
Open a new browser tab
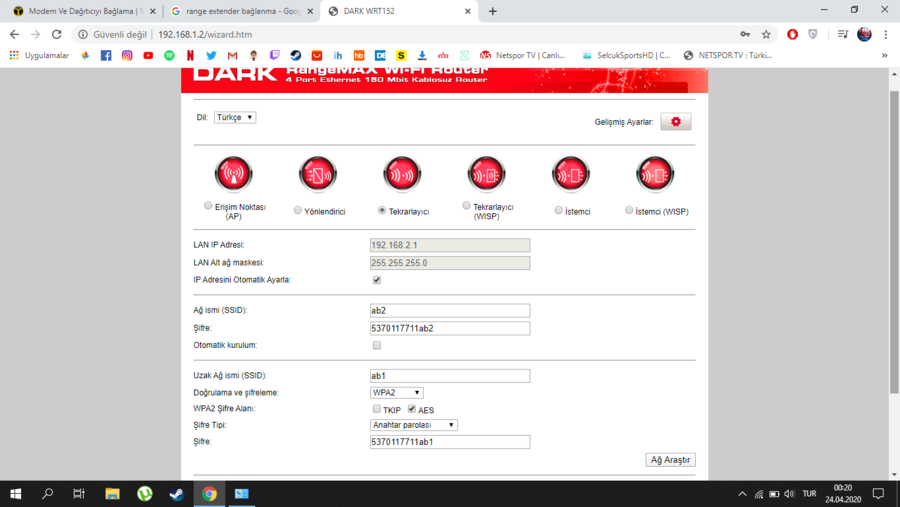click(492, 11)
